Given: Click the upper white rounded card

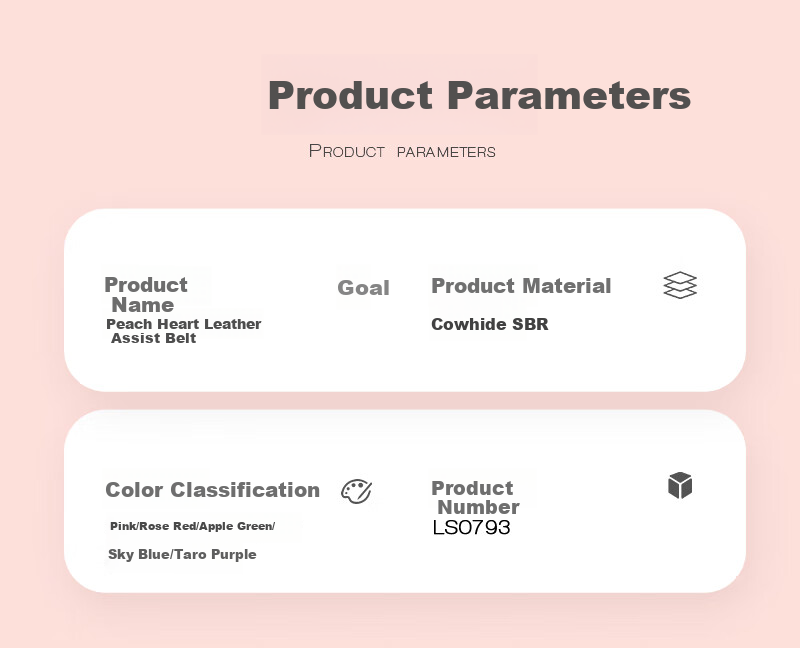Looking at the screenshot, I should tap(405, 300).
